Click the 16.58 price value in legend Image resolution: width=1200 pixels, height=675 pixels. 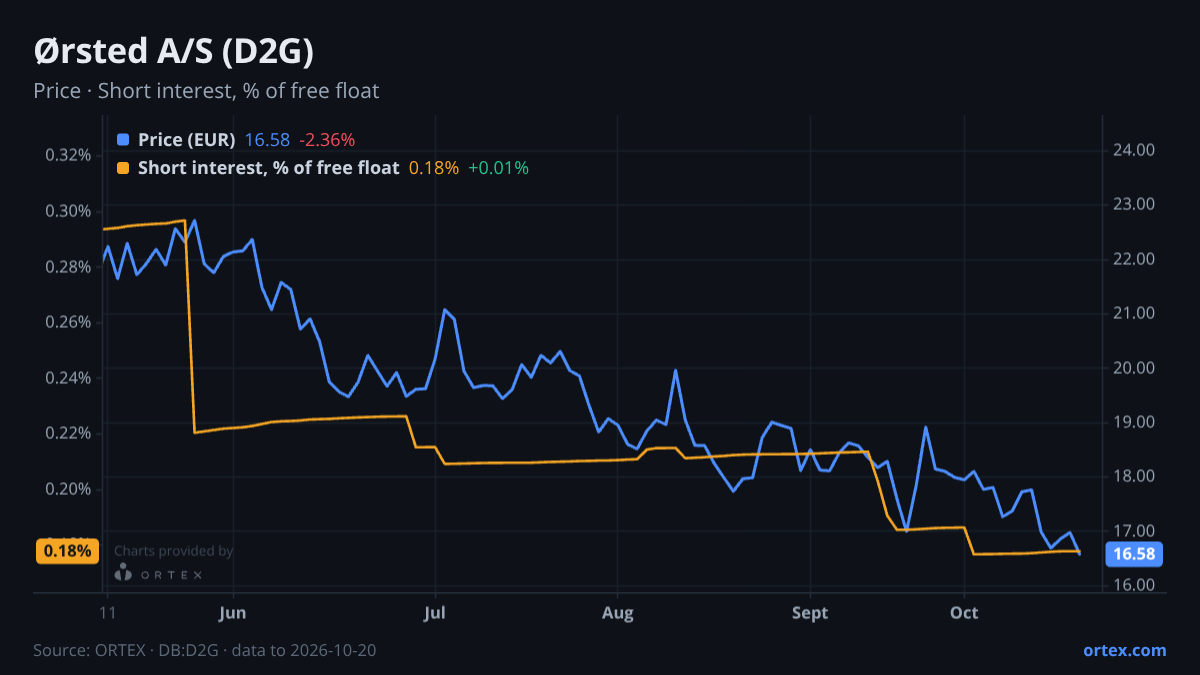click(x=267, y=140)
